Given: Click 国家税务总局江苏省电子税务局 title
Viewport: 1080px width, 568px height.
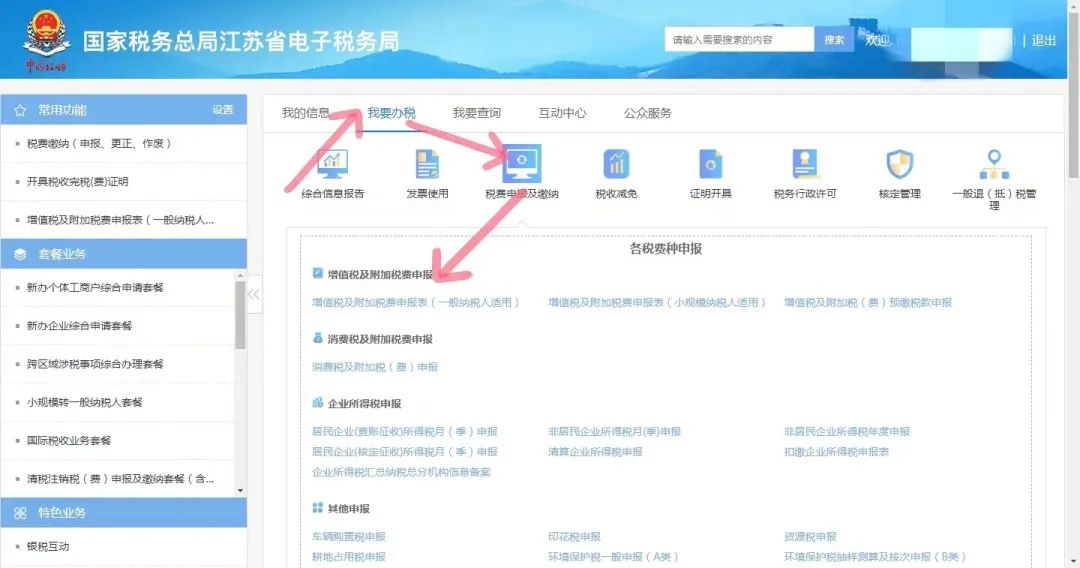Looking at the screenshot, I should coord(241,41).
